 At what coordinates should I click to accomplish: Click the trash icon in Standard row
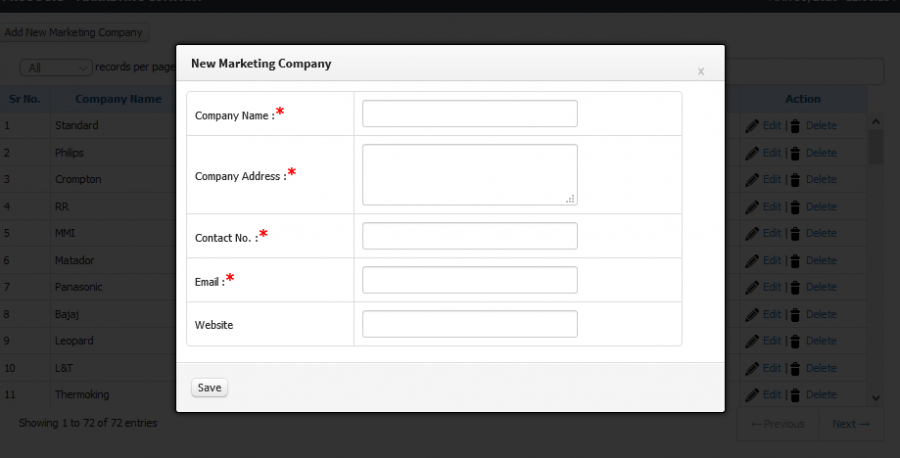click(x=795, y=126)
